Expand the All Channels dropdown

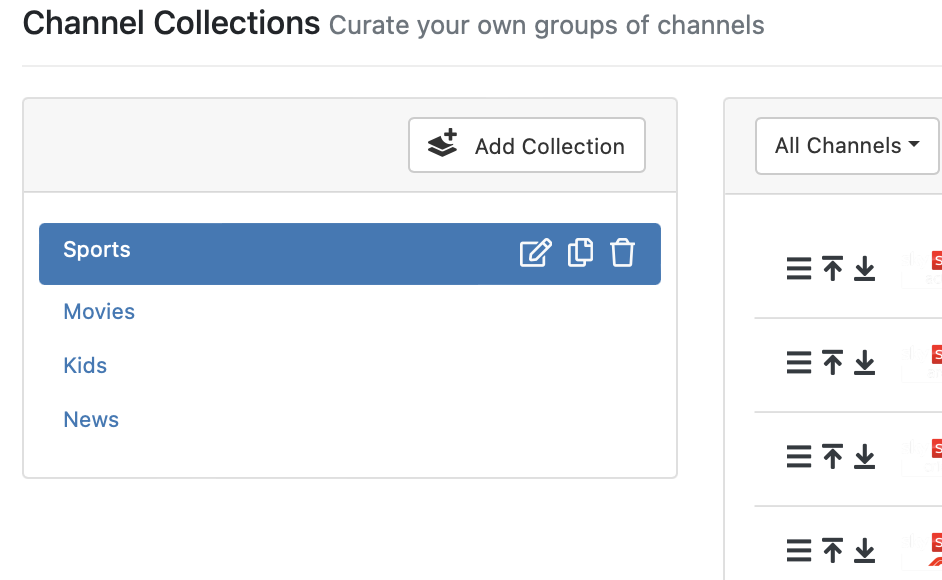pyautogui.click(x=846, y=146)
